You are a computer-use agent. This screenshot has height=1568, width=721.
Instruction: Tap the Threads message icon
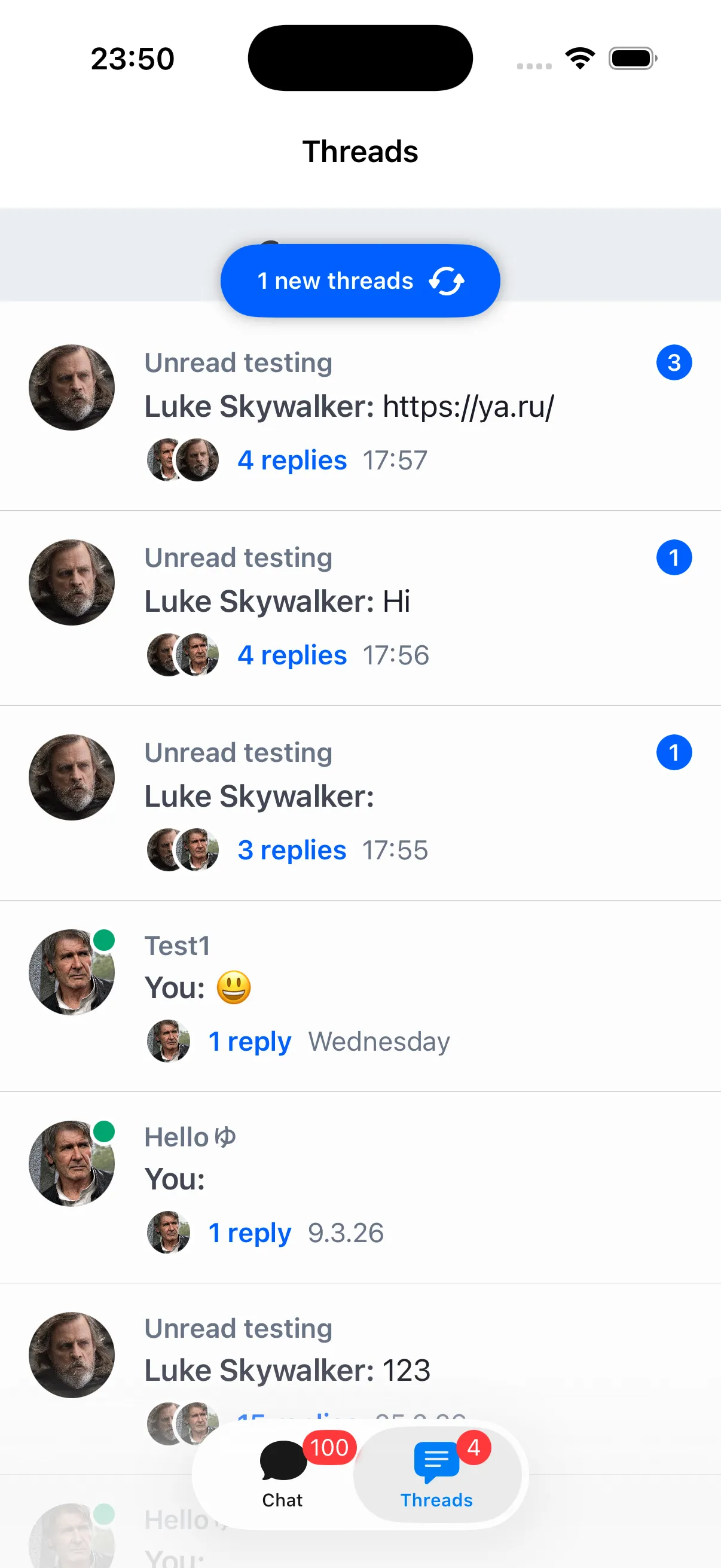click(436, 1460)
